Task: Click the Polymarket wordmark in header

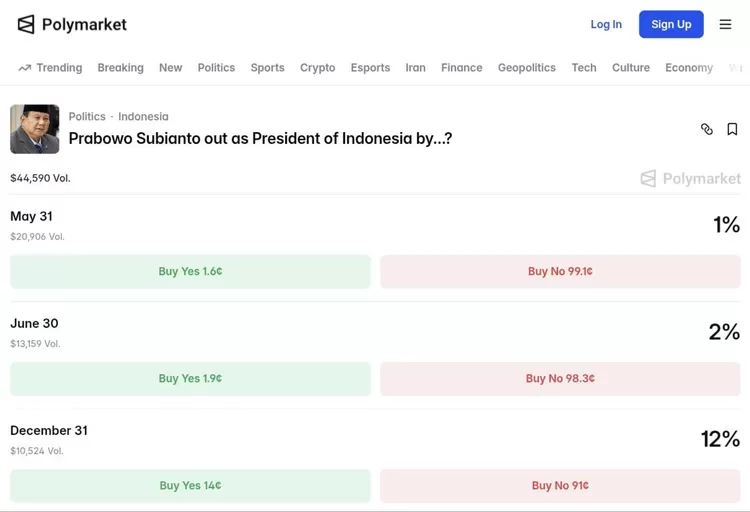Action: 84,24
